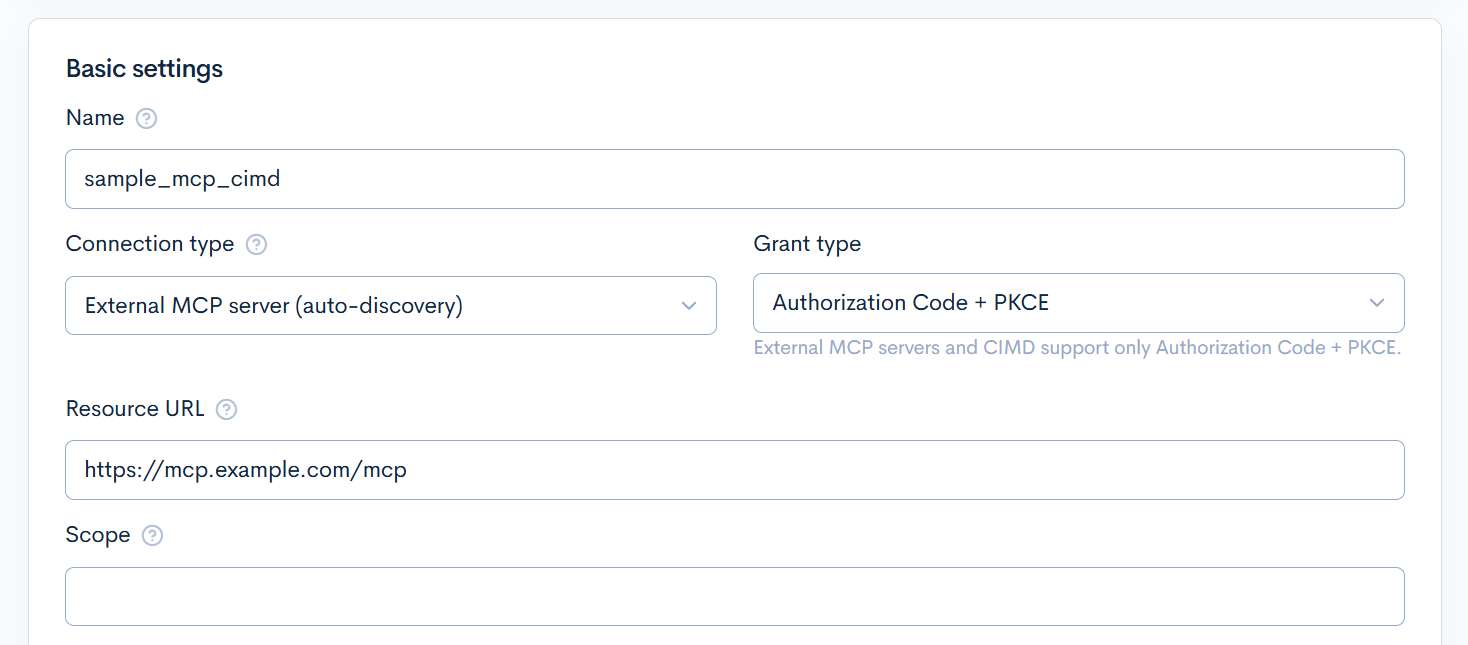Click the Grant type label
Screen dimensions: 1468x645
pos(807,244)
